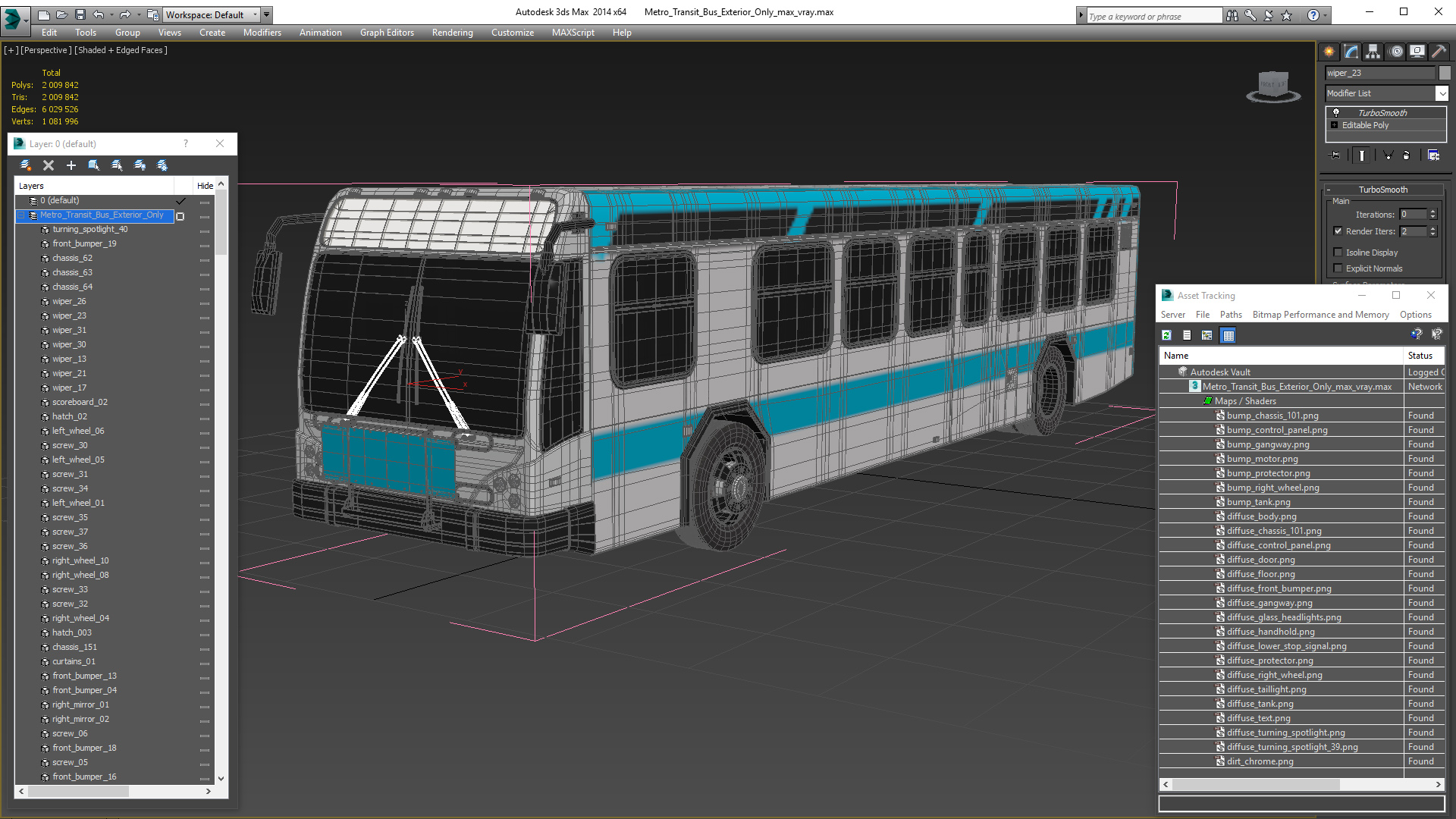Uncheck the Render Iters checkbox
1456x819 pixels.
click(x=1338, y=231)
